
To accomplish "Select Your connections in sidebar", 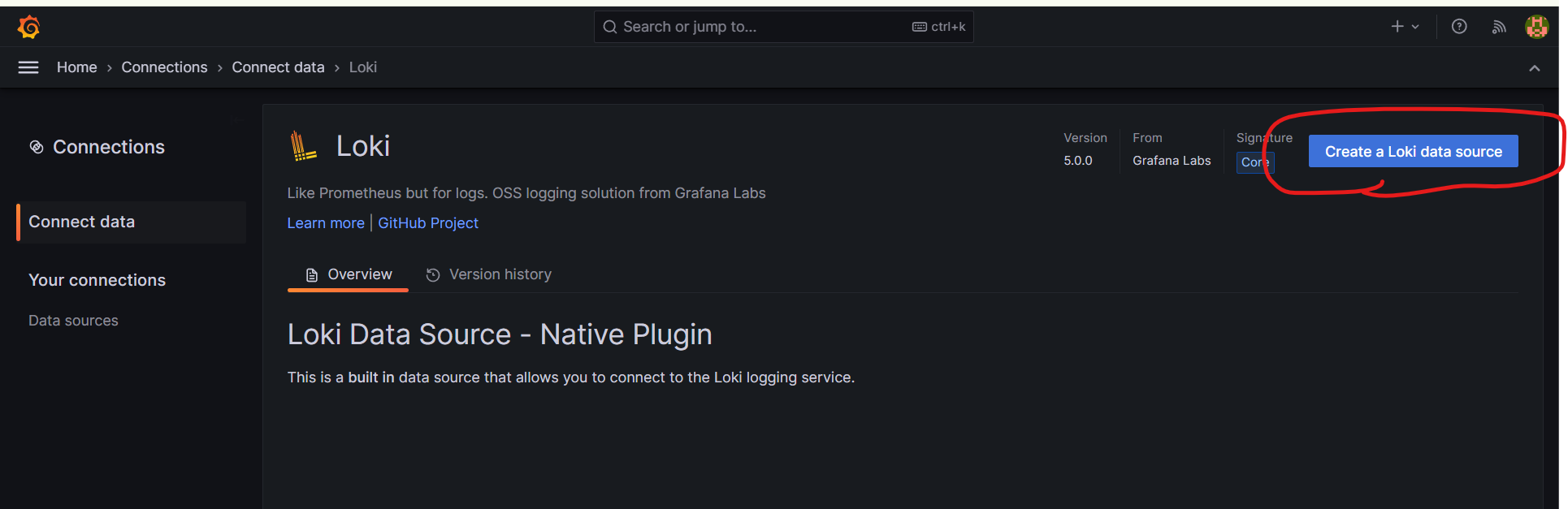I will pos(97,280).
